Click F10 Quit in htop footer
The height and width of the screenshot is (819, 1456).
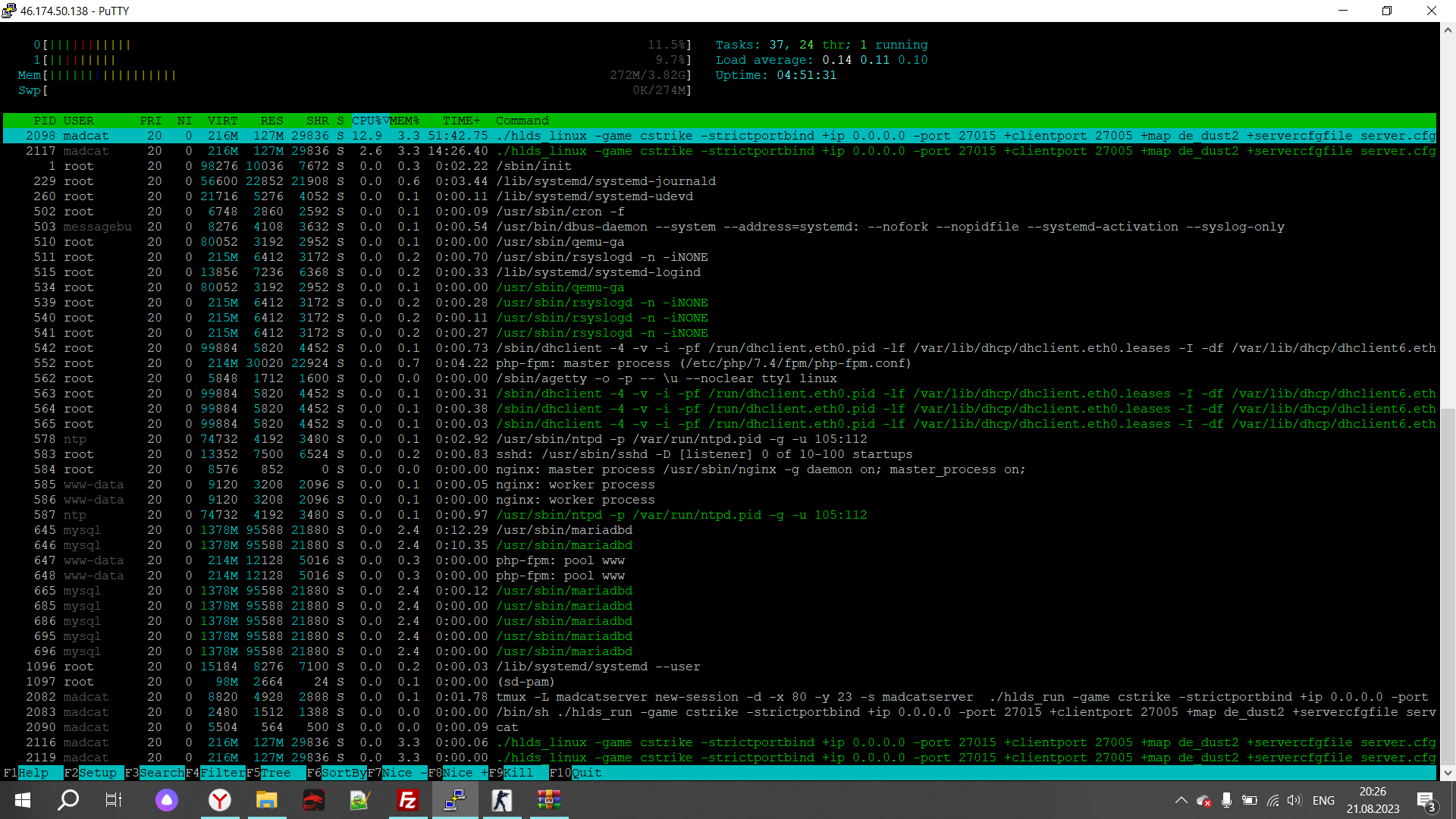576,773
